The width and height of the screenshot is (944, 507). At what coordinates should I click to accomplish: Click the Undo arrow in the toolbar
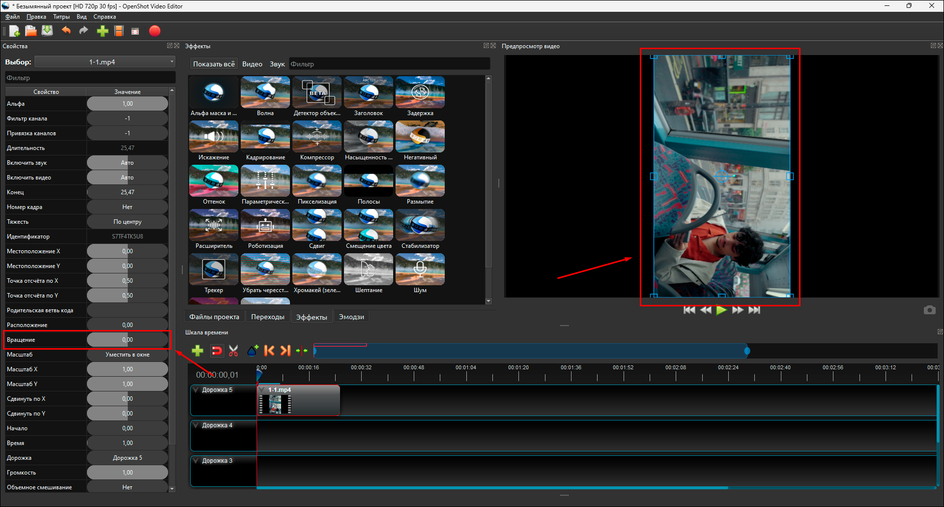pos(66,31)
